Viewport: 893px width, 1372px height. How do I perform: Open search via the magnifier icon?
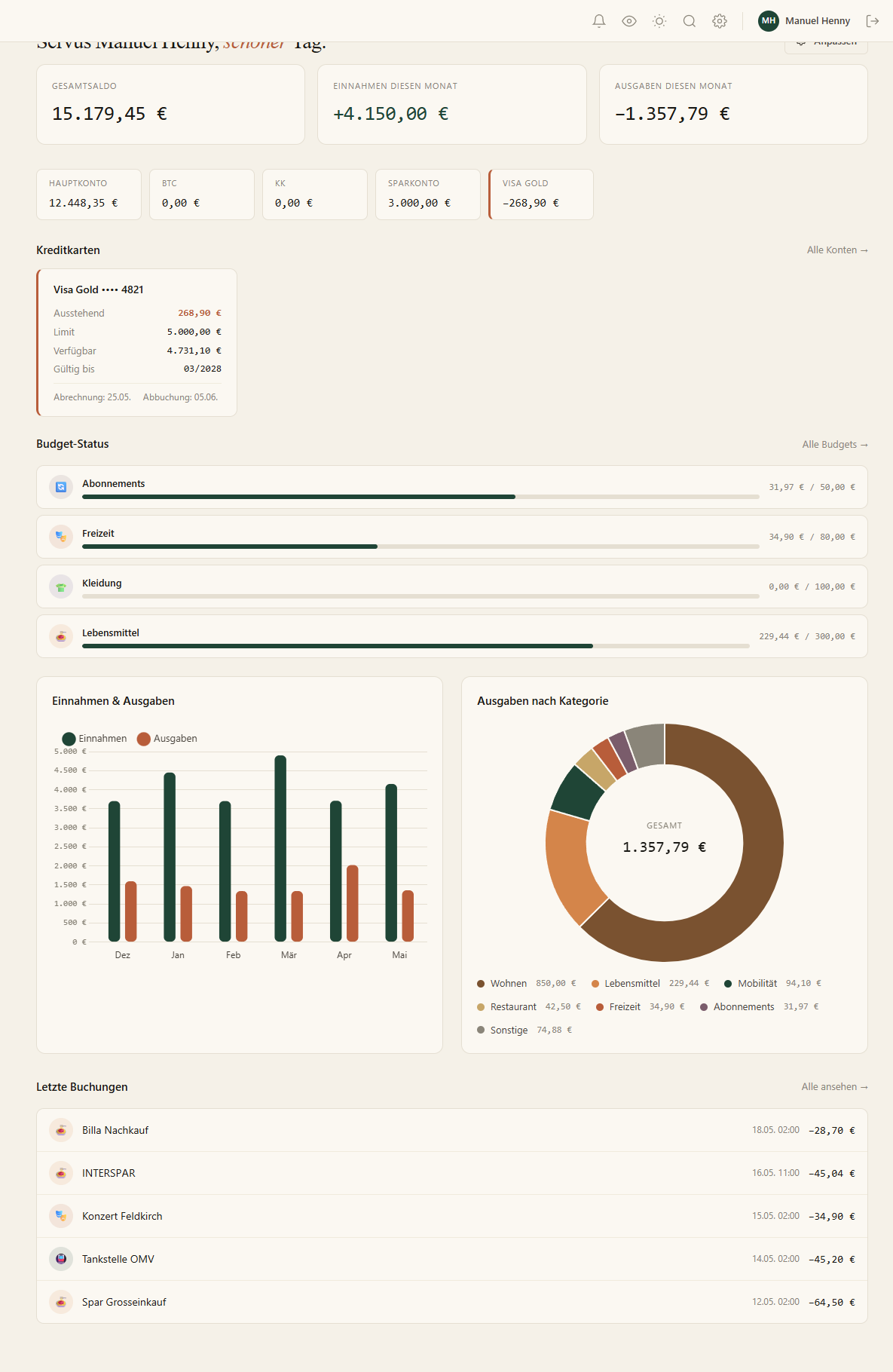click(690, 21)
